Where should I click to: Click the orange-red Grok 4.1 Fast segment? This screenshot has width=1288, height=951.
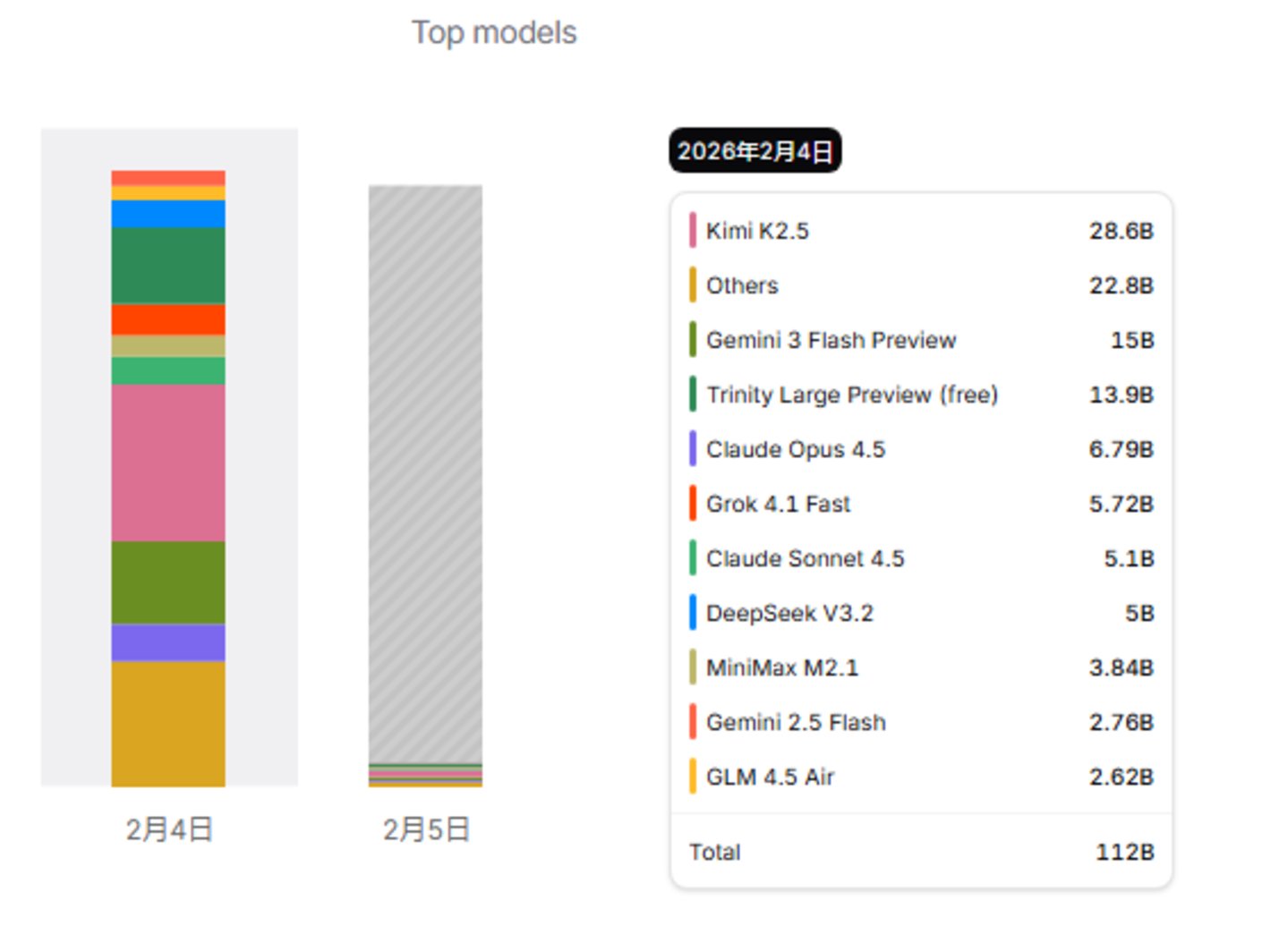click(168, 319)
